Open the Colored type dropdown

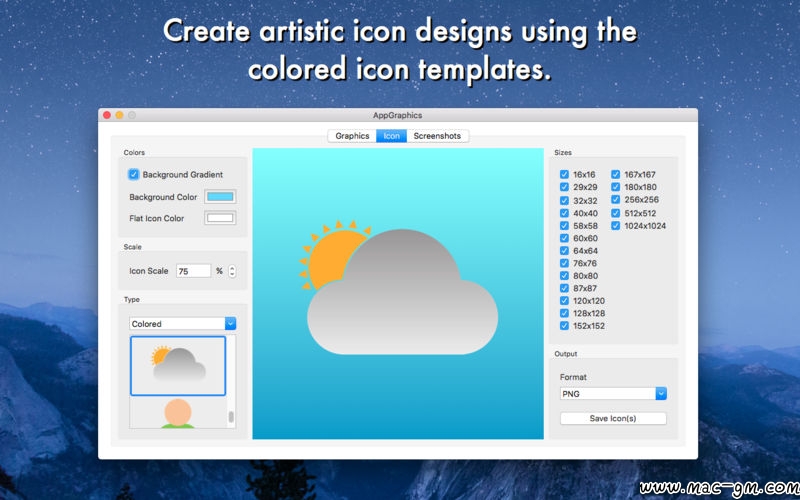point(183,323)
